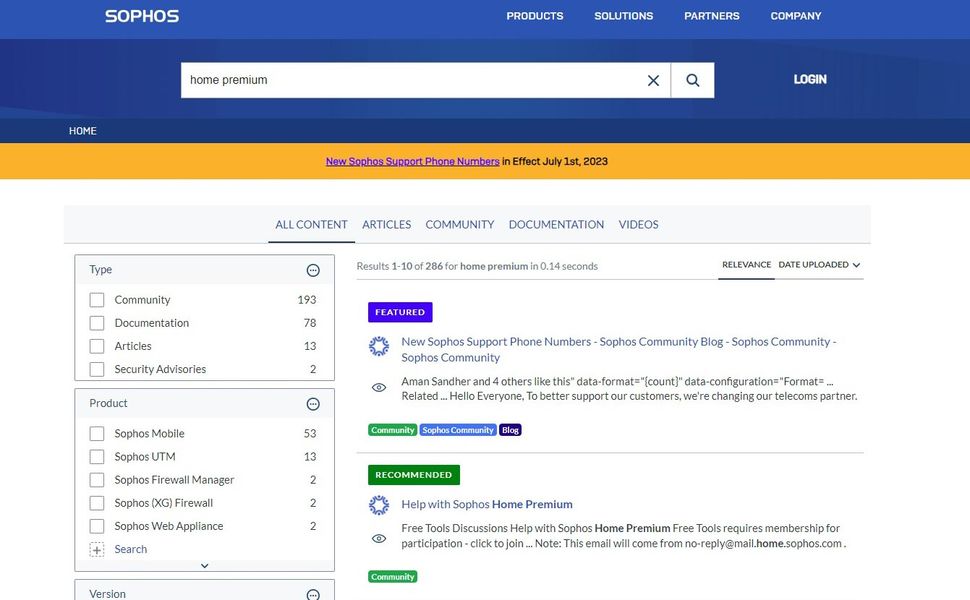Image resolution: width=970 pixels, height=600 pixels.
Task: Click the eye icon on the Home Premium result
Action: (378, 538)
